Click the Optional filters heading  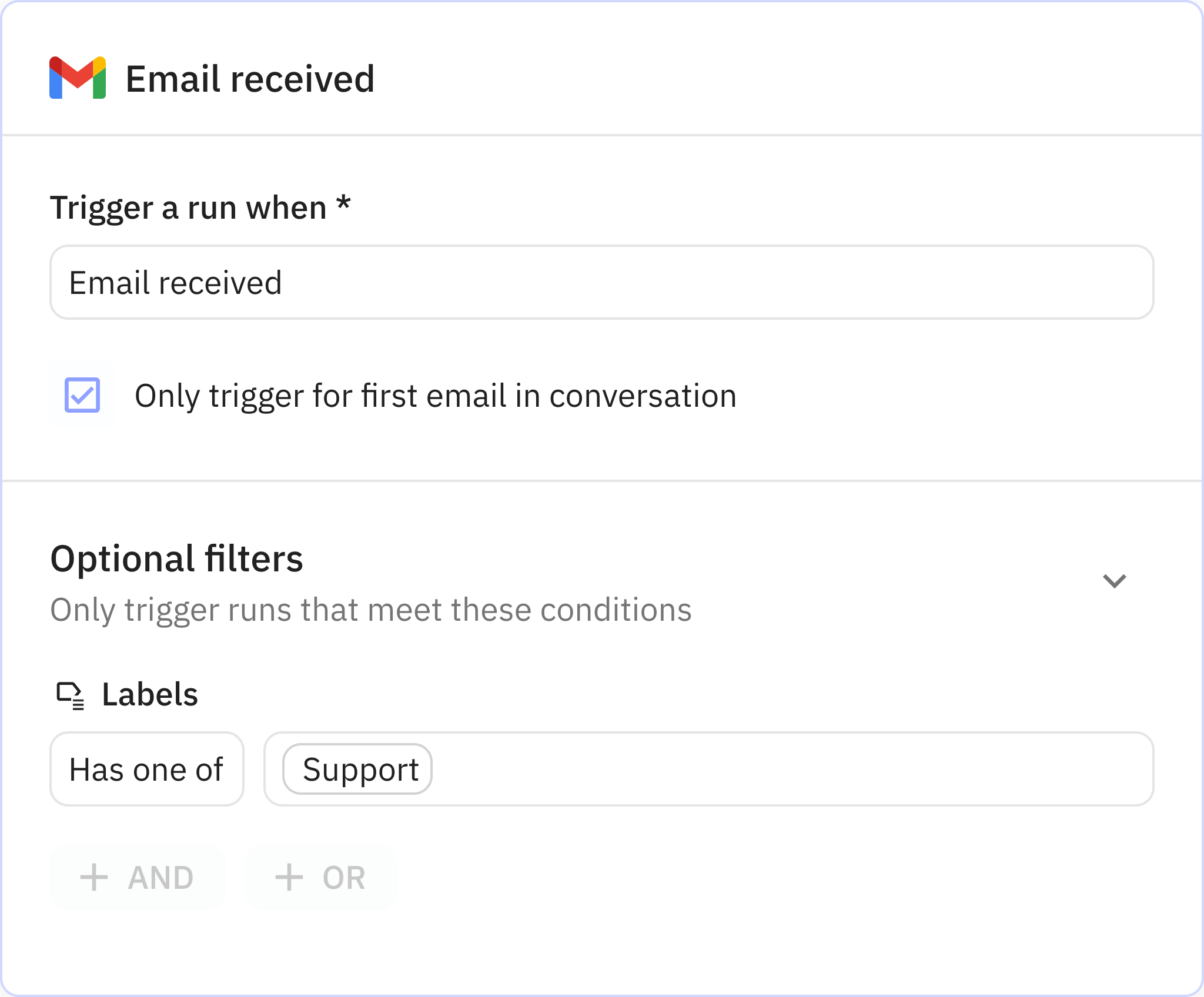tap(177, 558)
